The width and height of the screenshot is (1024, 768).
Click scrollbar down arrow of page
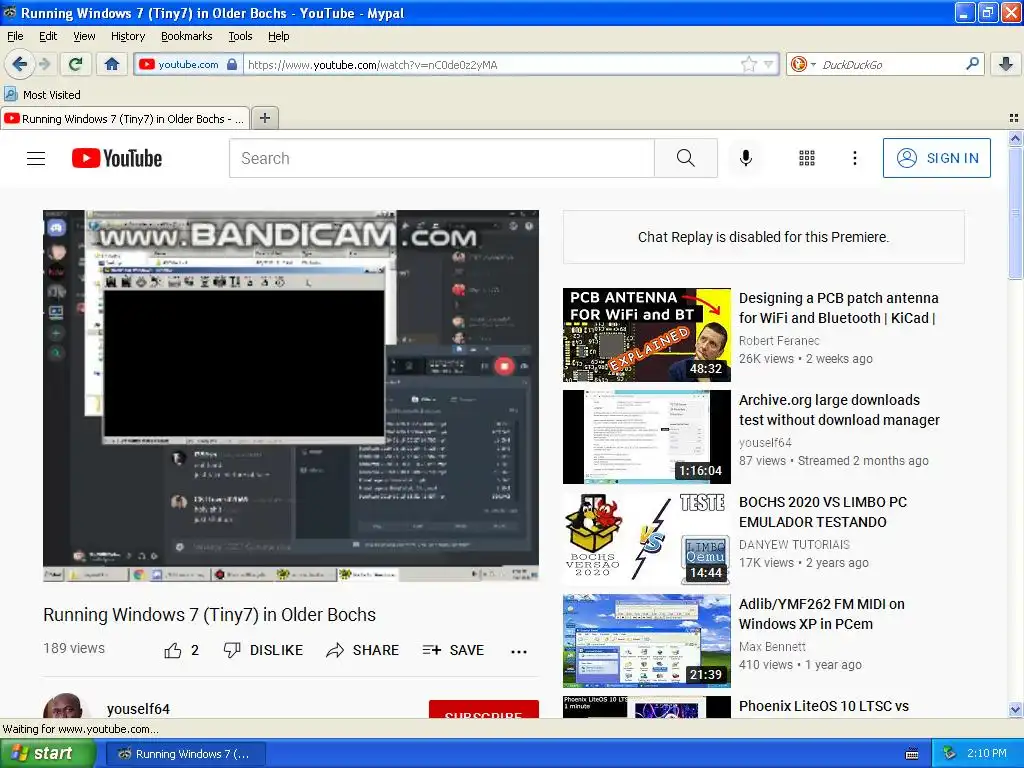coord(1015,709)
